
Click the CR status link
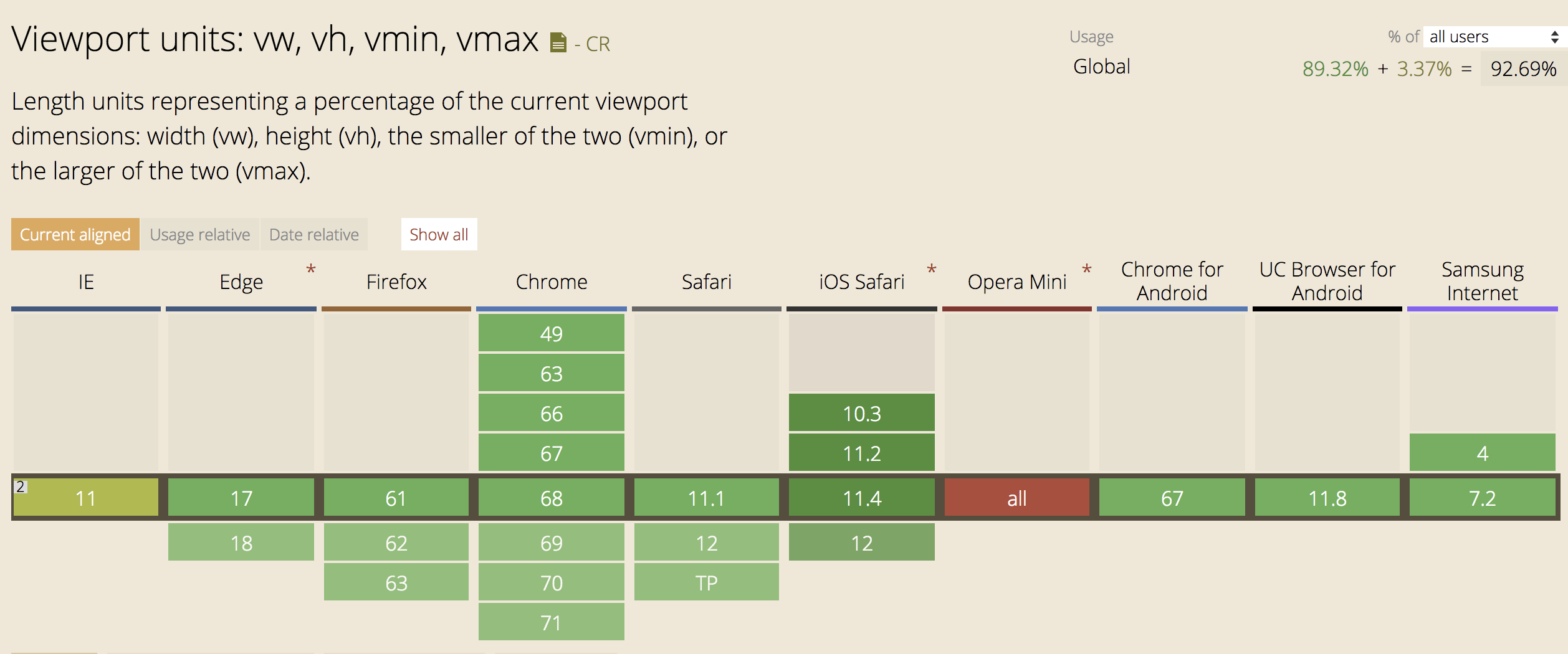(598, 44)
